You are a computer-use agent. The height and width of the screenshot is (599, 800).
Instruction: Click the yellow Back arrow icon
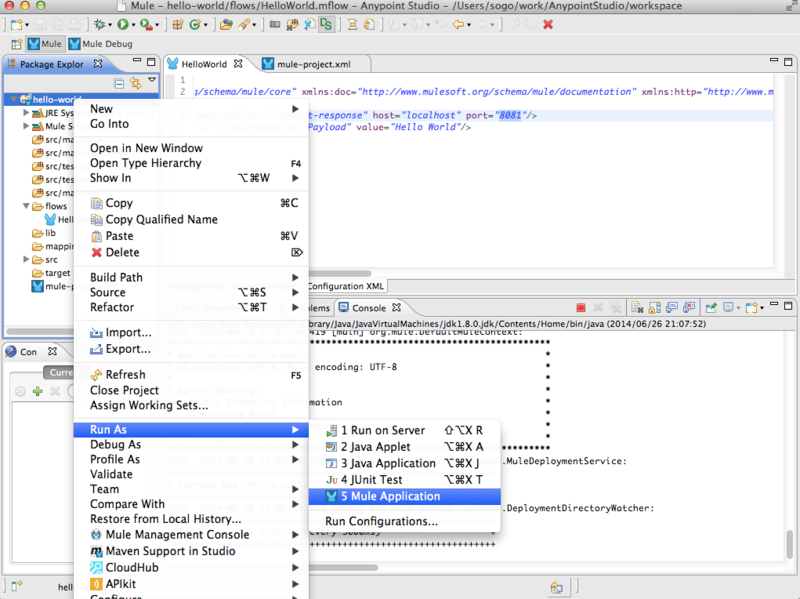pyautogui.click(x=458, y=24)
